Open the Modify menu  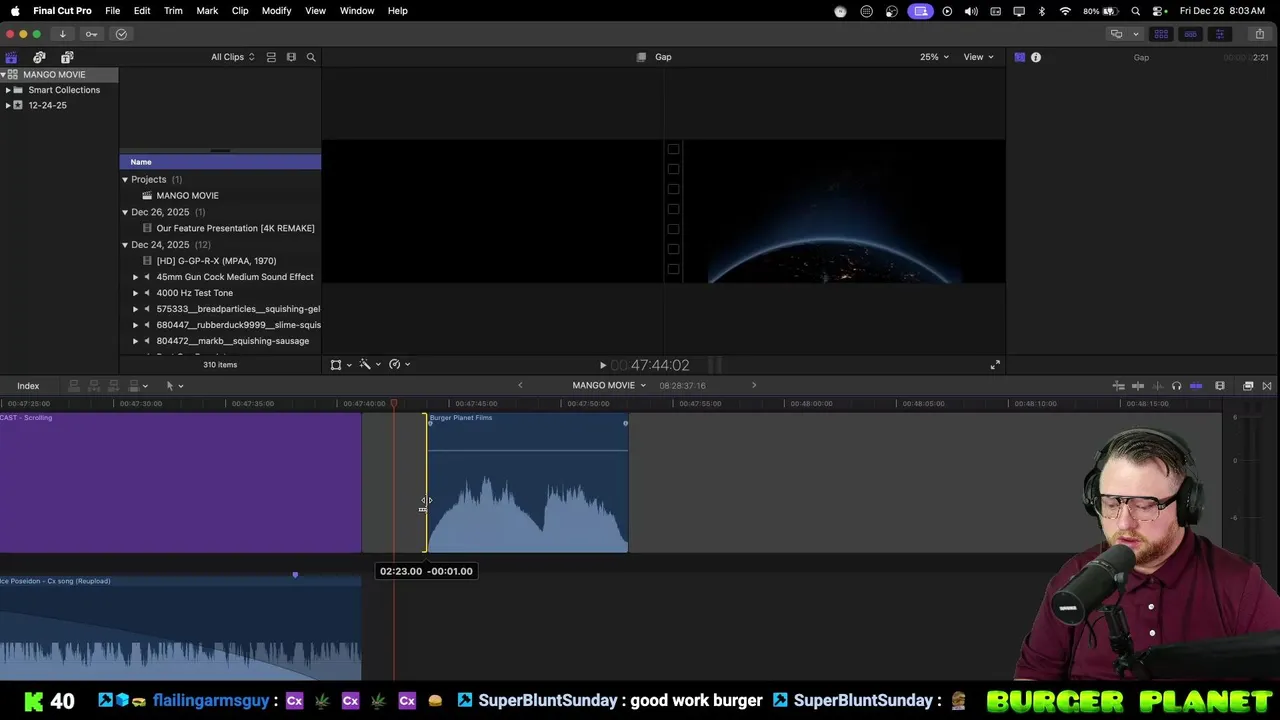point(276,11)
